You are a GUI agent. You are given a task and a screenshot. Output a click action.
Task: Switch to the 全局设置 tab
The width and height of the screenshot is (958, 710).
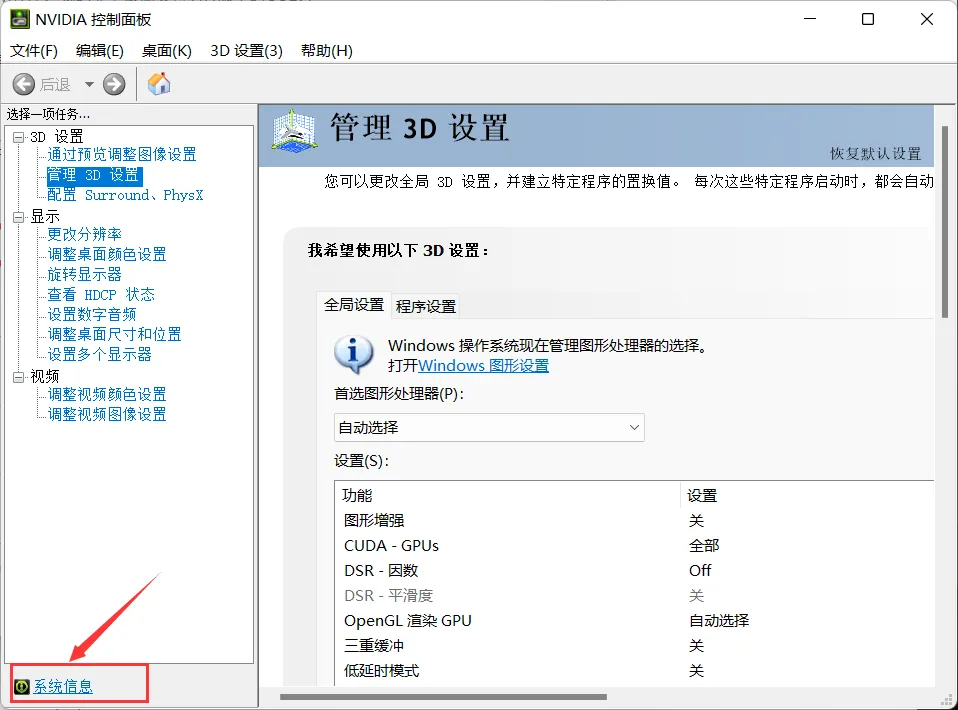pos(354,304)
